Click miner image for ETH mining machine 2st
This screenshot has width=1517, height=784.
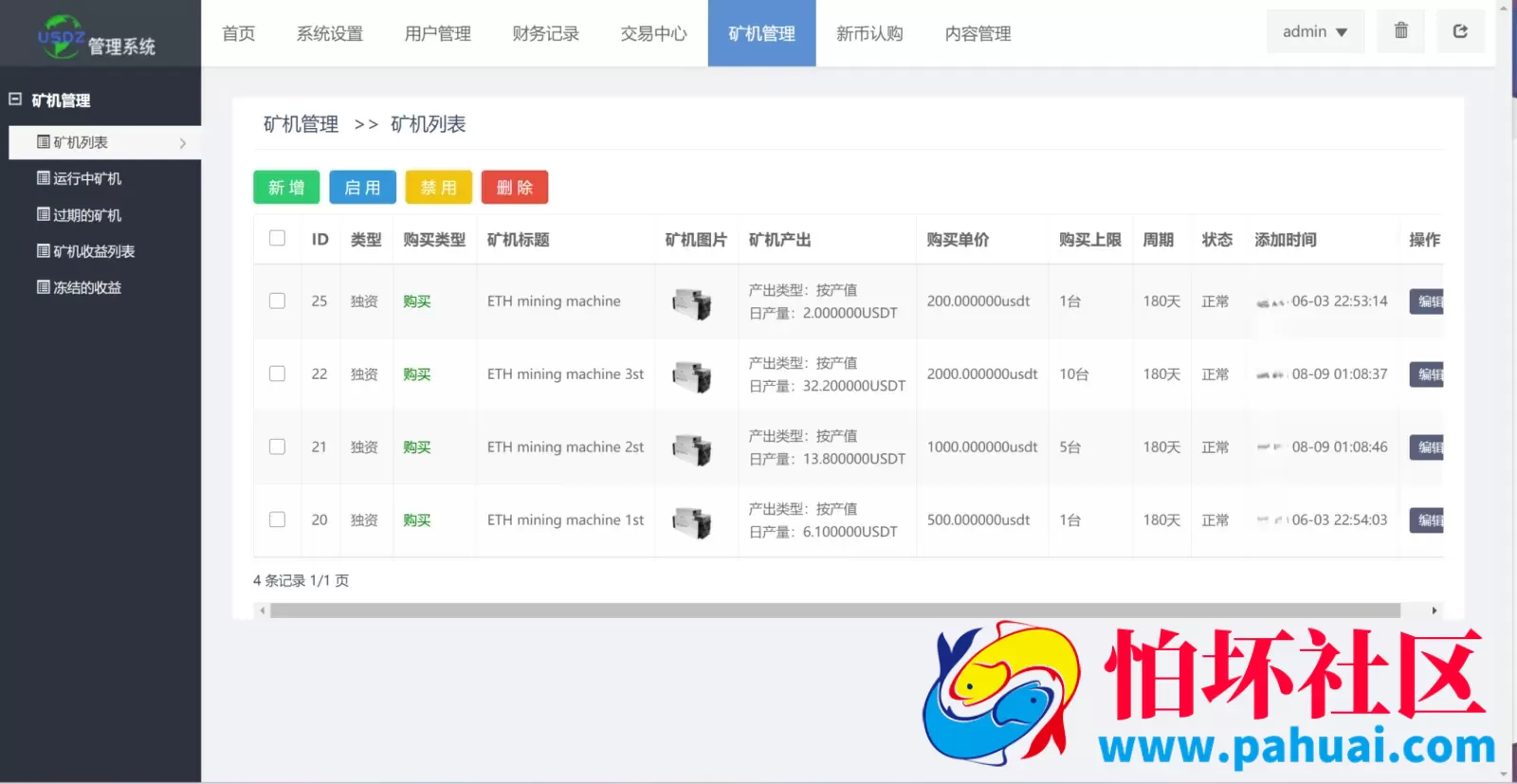pyautogui.click(x=692, y=449)
